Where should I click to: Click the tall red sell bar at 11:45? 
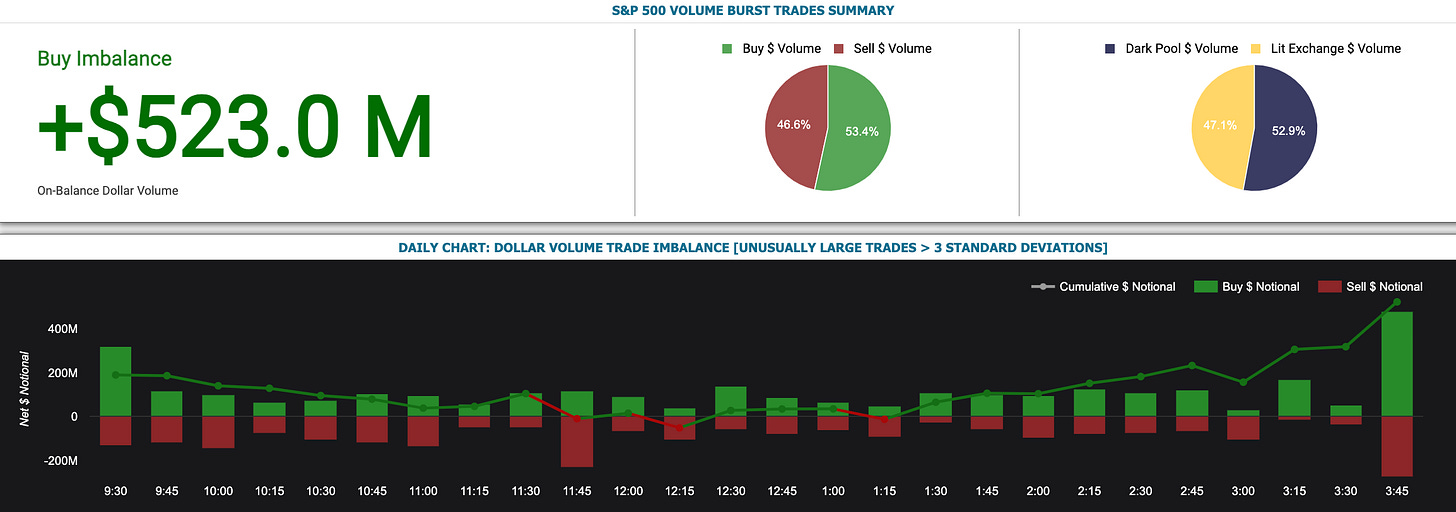577,441
